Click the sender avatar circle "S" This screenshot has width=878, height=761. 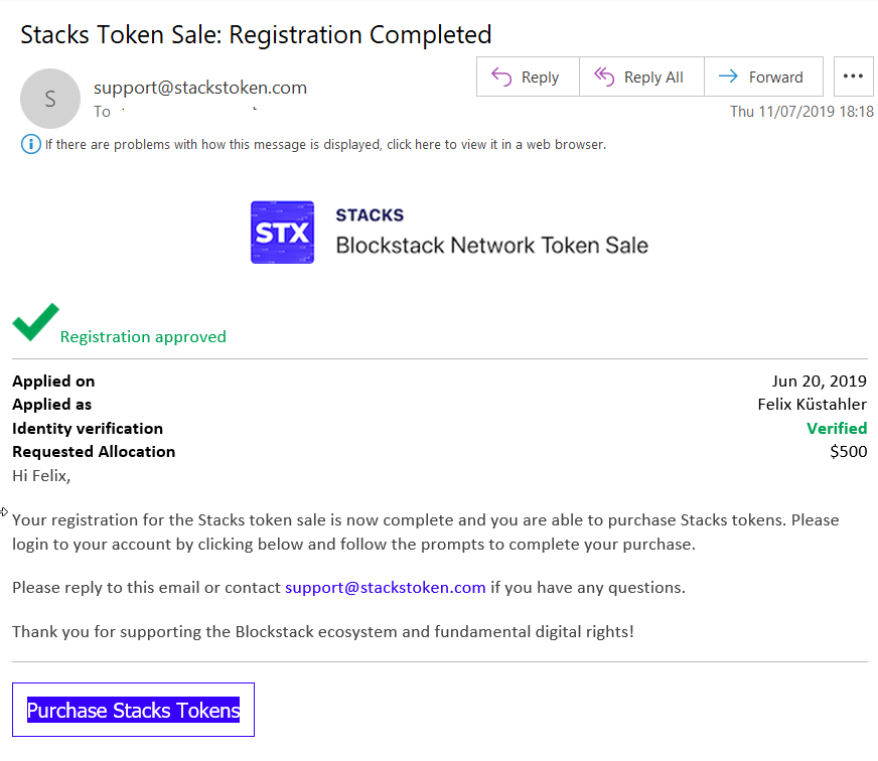click(50, 99)
